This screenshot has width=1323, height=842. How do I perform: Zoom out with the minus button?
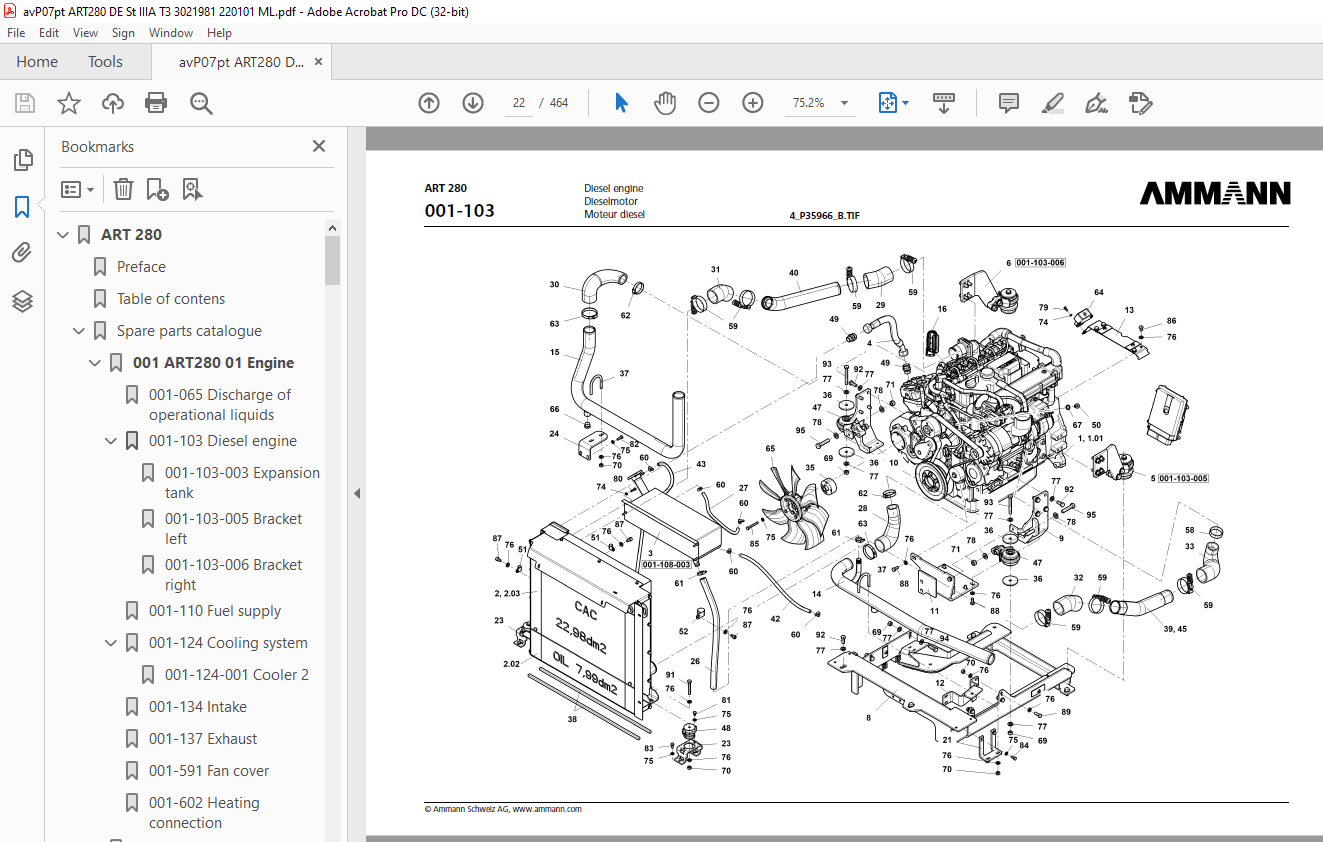coord(709,103)
